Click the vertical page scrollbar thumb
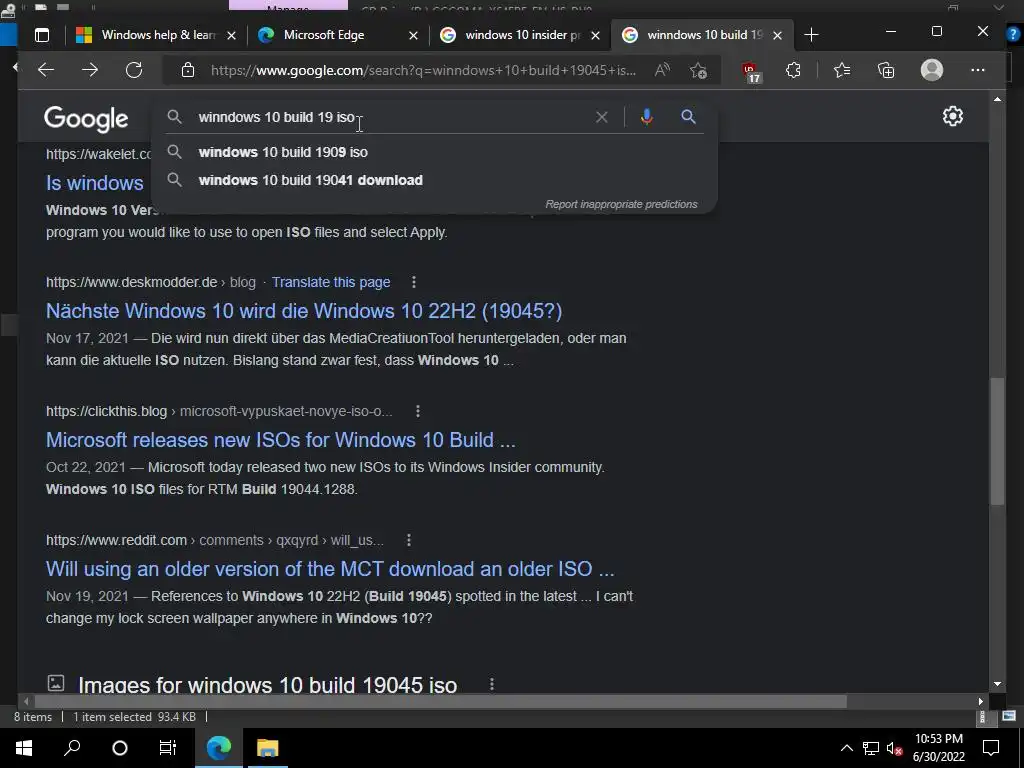 [997, 441]
